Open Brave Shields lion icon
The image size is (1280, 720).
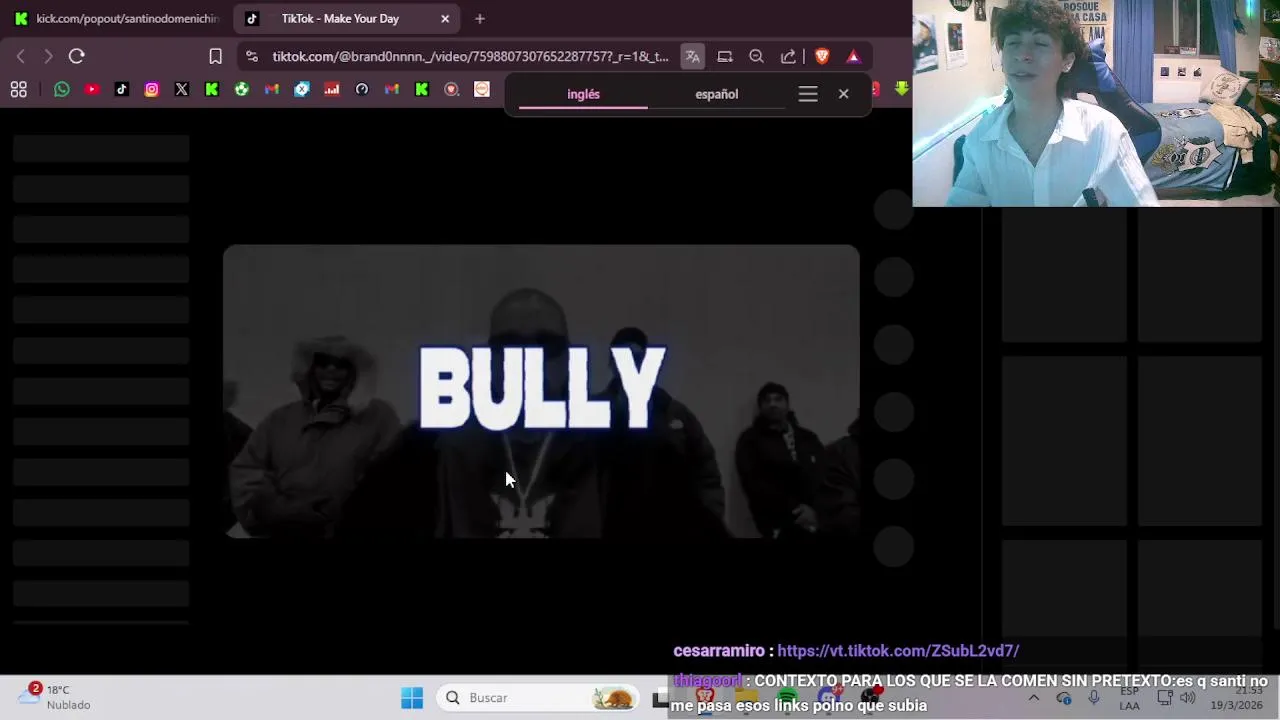(x=822, y=56)
